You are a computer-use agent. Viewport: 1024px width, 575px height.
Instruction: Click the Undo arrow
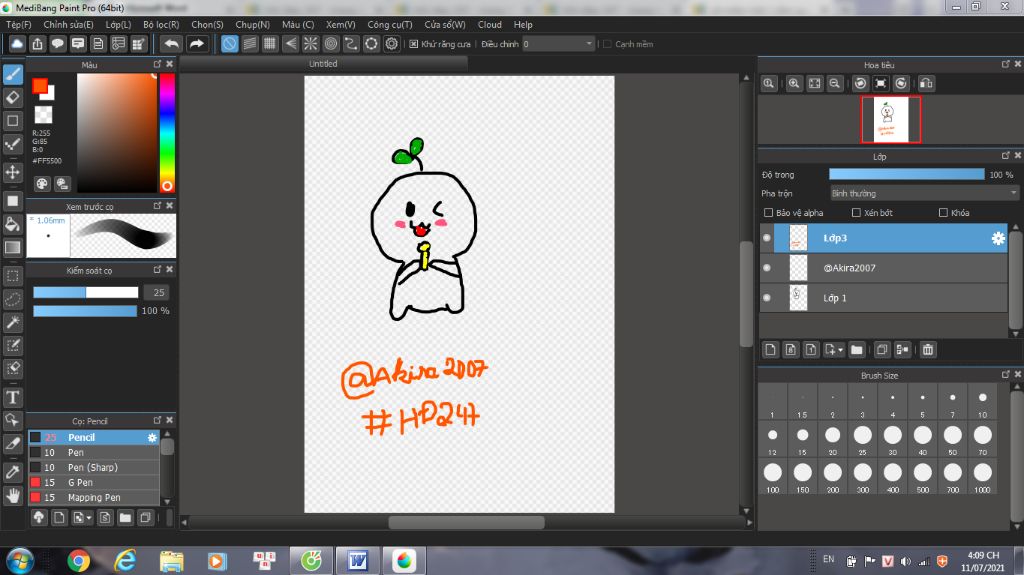[x=172, y=44]
